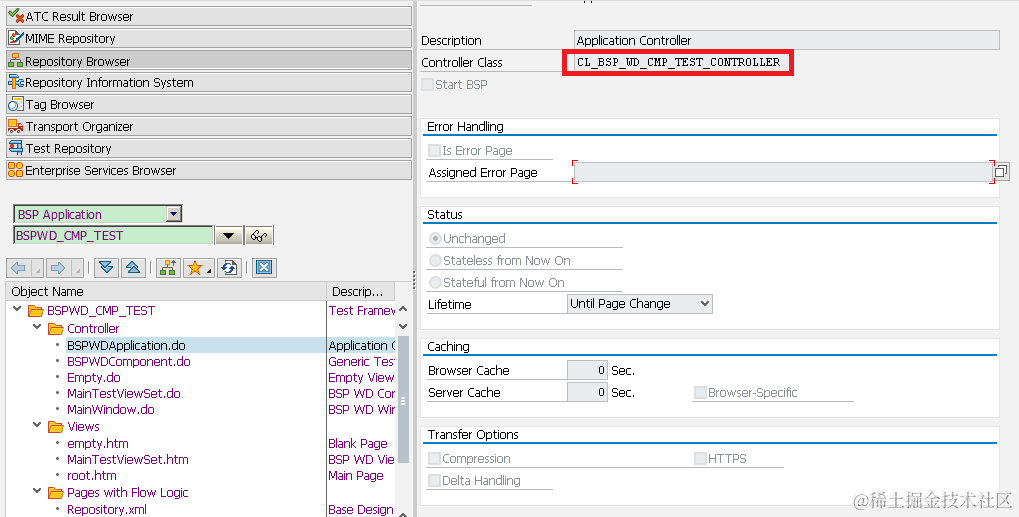Image resolution: width=1019 pixels, height=517 pixels.
Task: Toggle the Start BSP checkbox
Action: click(x=428, y=84)
